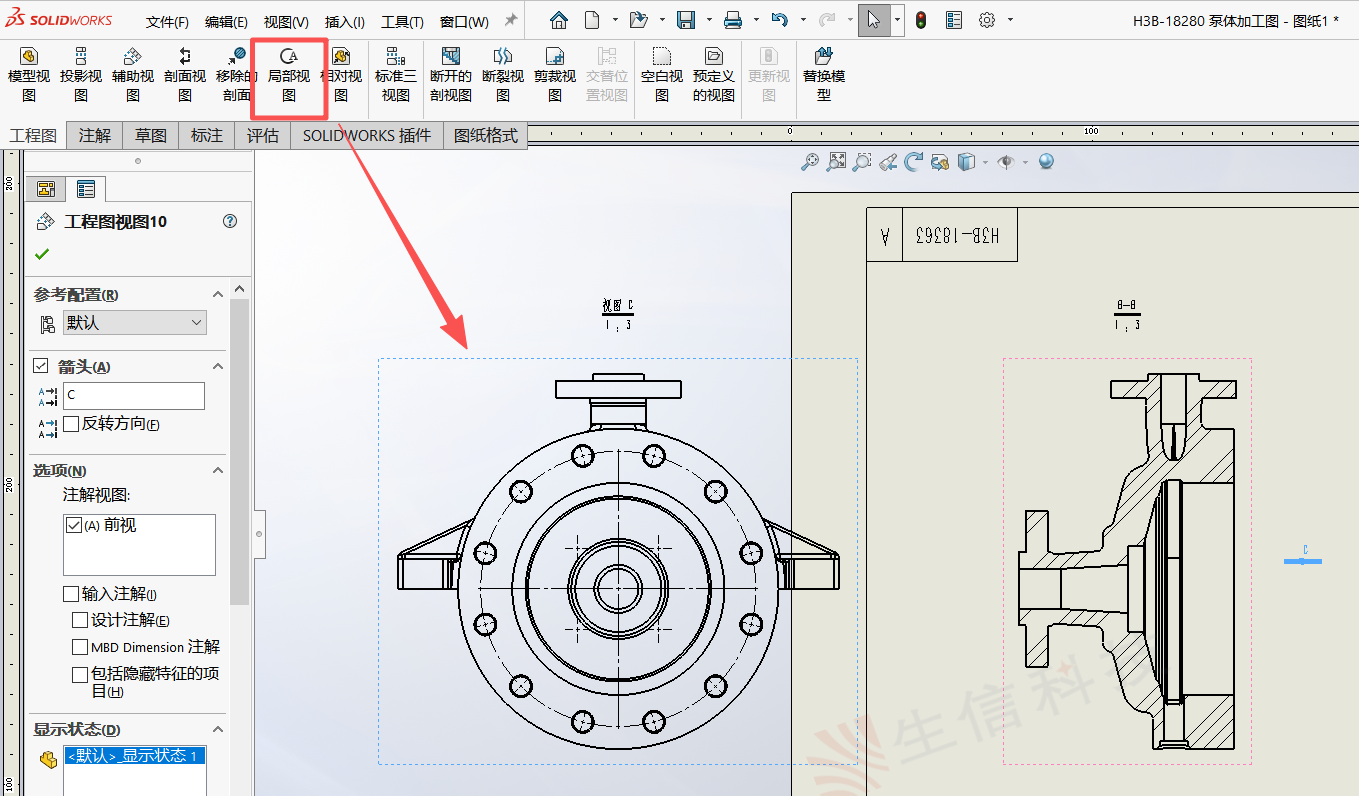Toggle the 箭头 arrow checkbox
This screenshot has height=796, width=1359.
tap(41, 366)
